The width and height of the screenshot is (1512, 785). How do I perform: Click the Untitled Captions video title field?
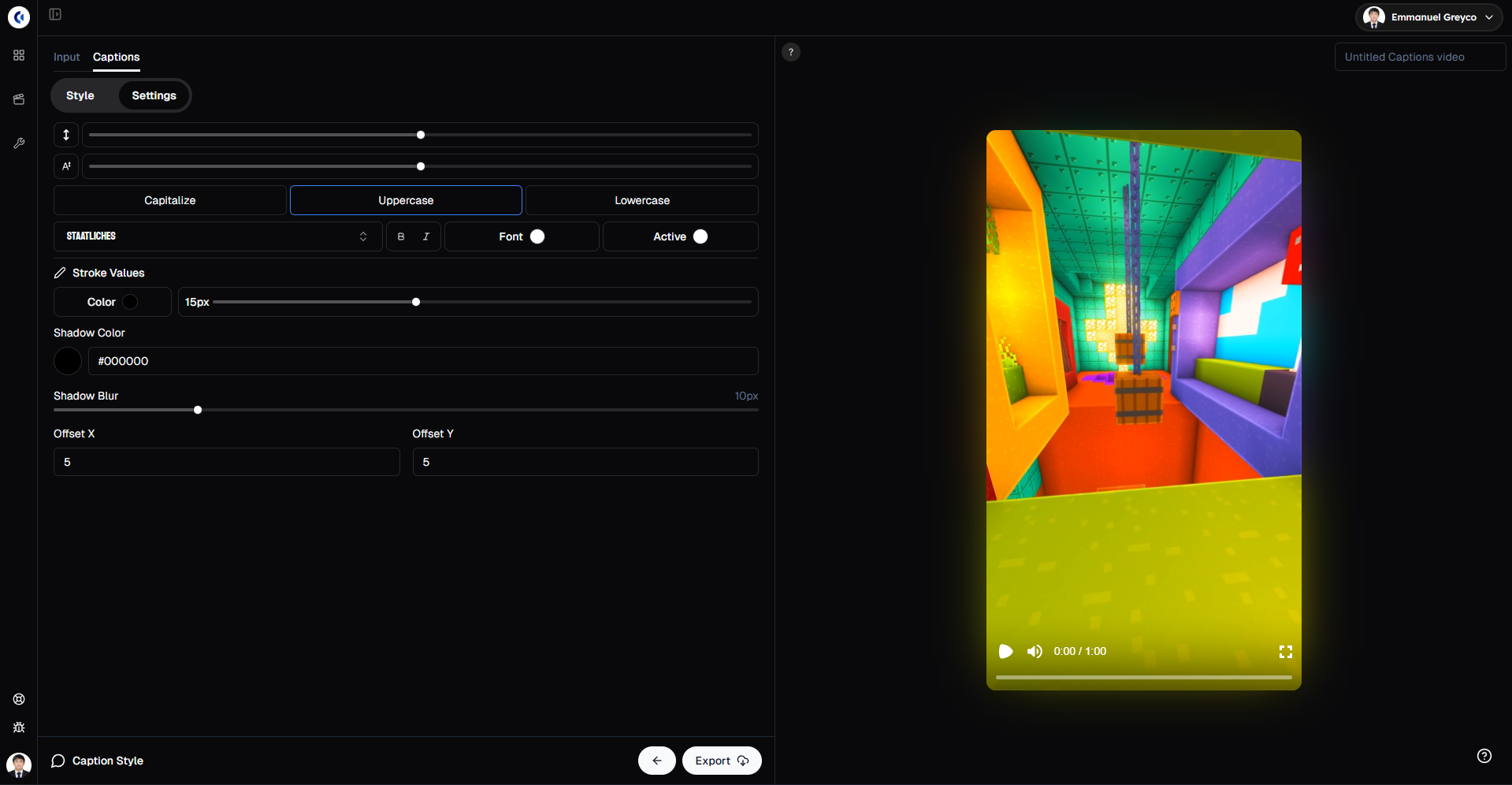[1420, 57]
